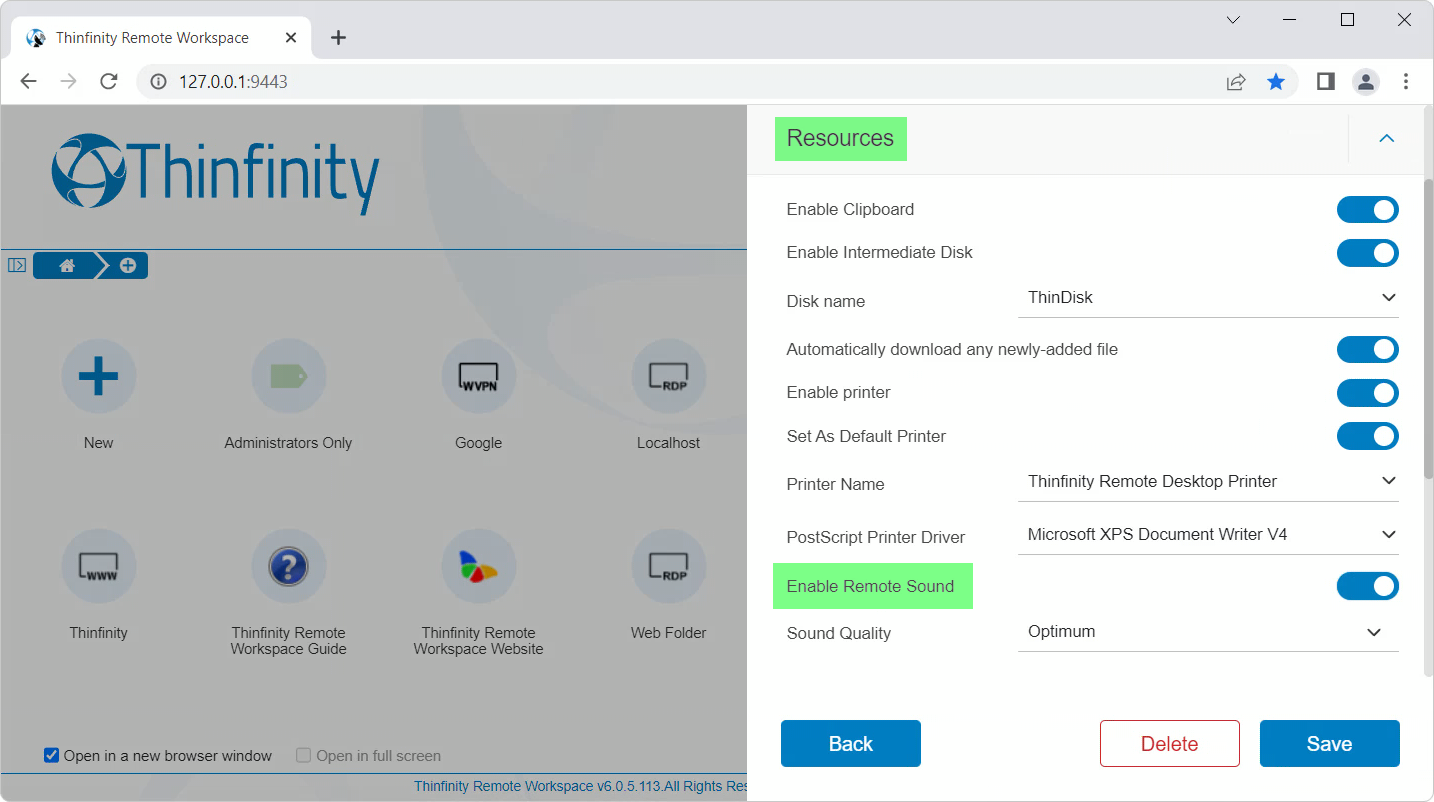
Task: Collapse the Resources section chevron
Action: [1386, 138]
